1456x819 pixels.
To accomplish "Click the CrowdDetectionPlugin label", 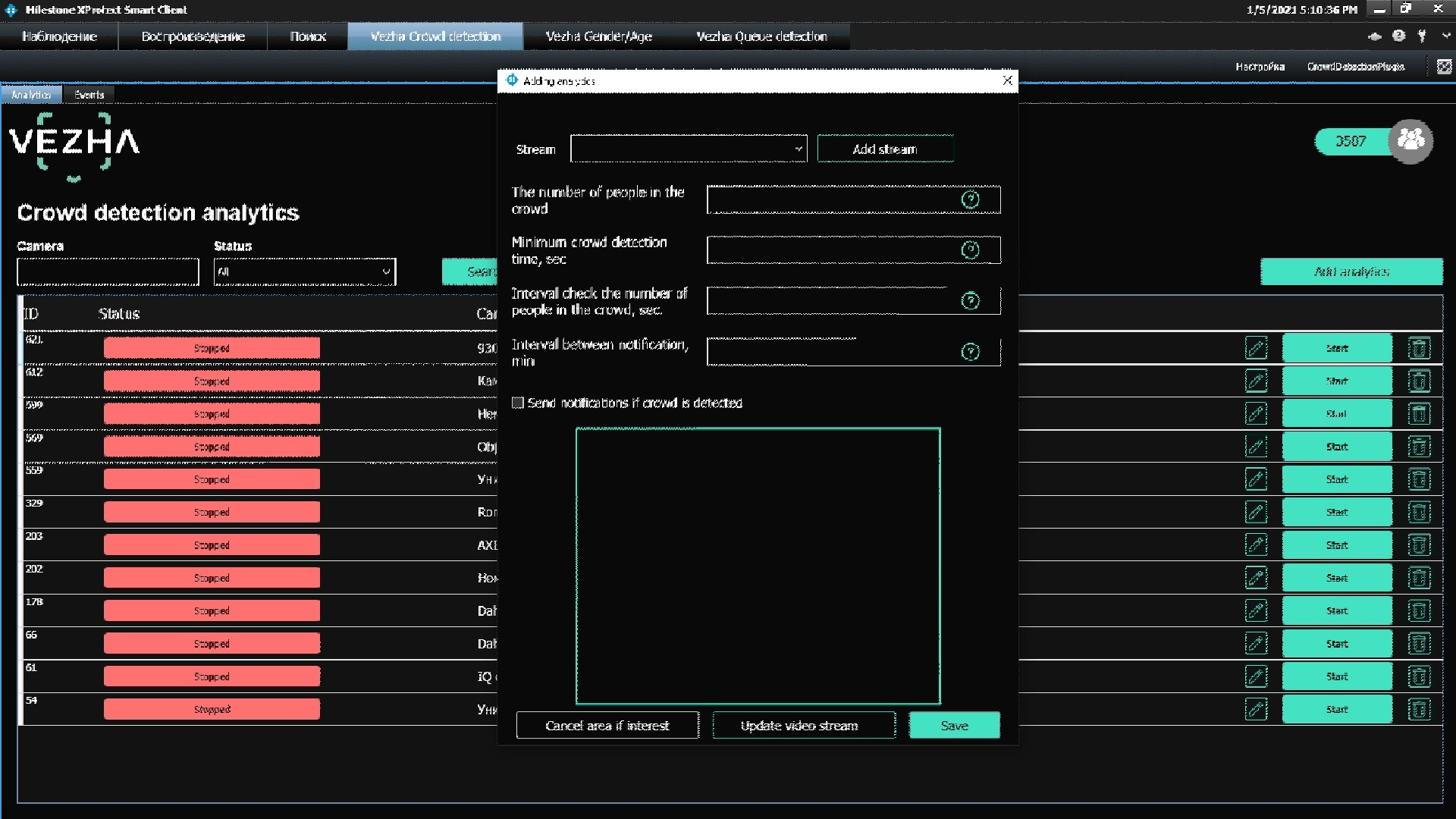I will (x=1355, y=67).
